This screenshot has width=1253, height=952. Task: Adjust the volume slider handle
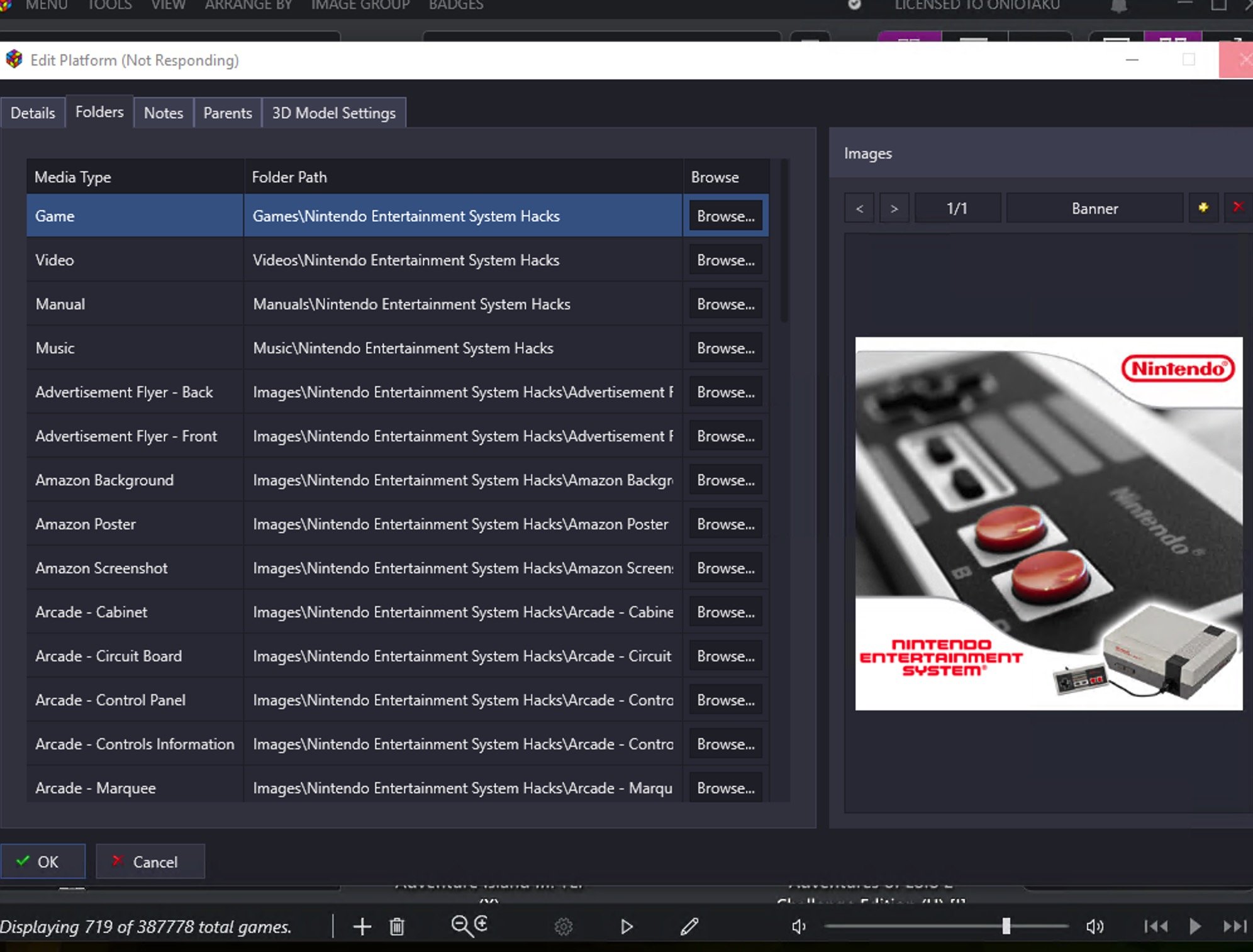(x=1006, y=926)
